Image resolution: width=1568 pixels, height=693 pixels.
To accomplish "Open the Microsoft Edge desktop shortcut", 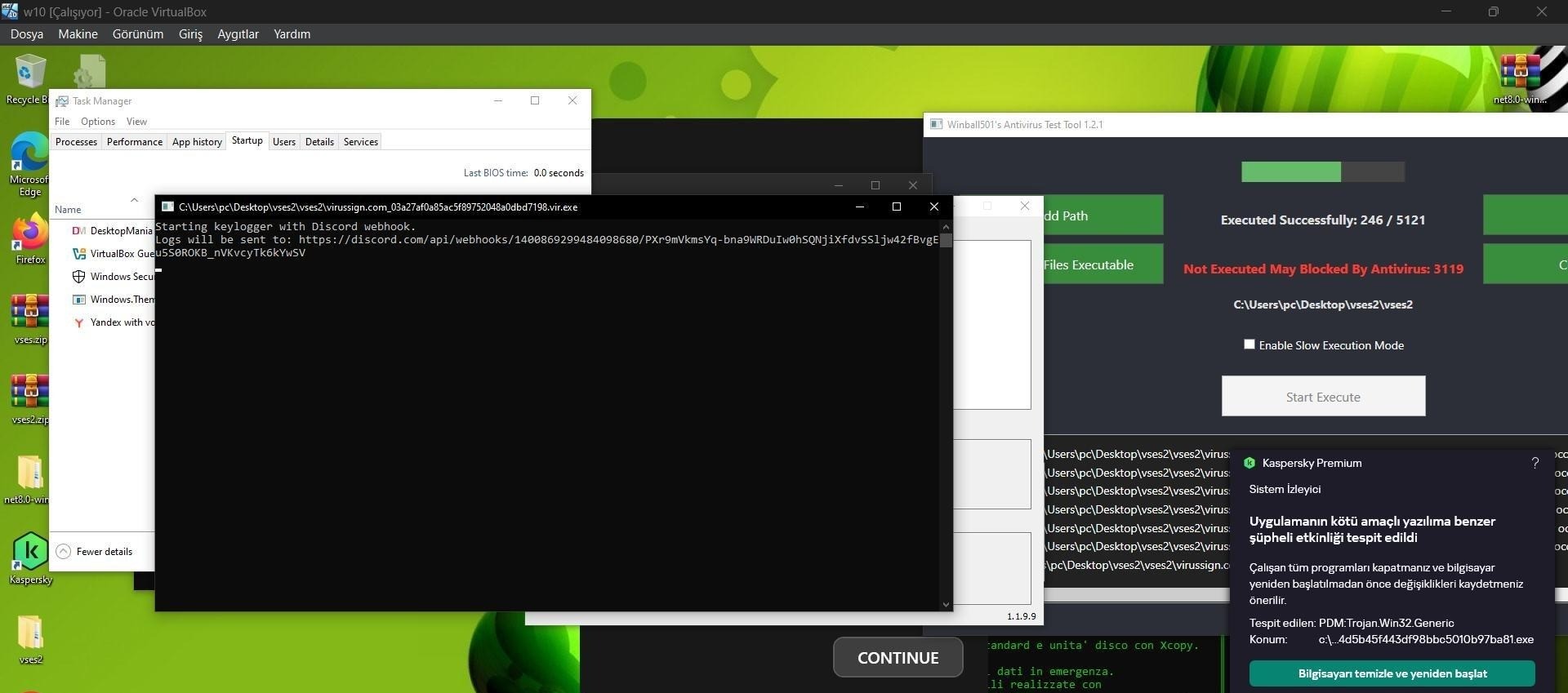I will pyautogui.click(x=29, y=163).
